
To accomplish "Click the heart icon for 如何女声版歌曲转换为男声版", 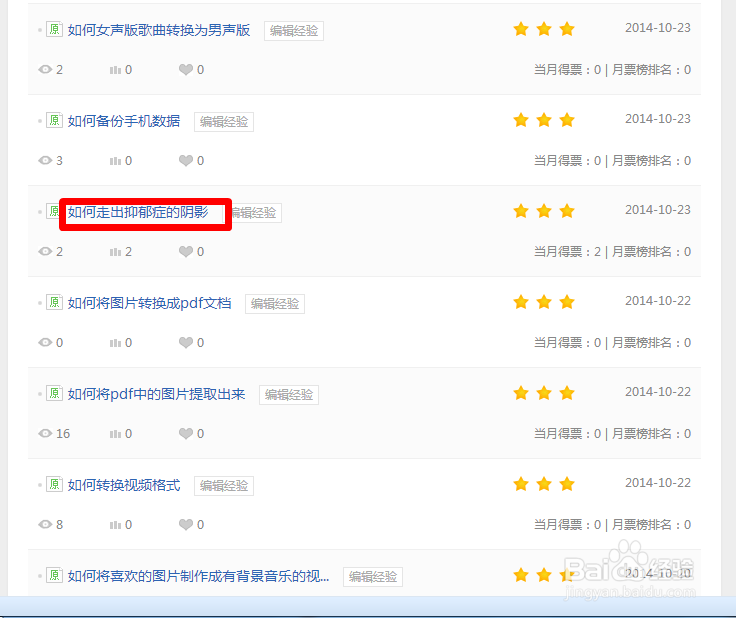I will click(x=186, y=70).
